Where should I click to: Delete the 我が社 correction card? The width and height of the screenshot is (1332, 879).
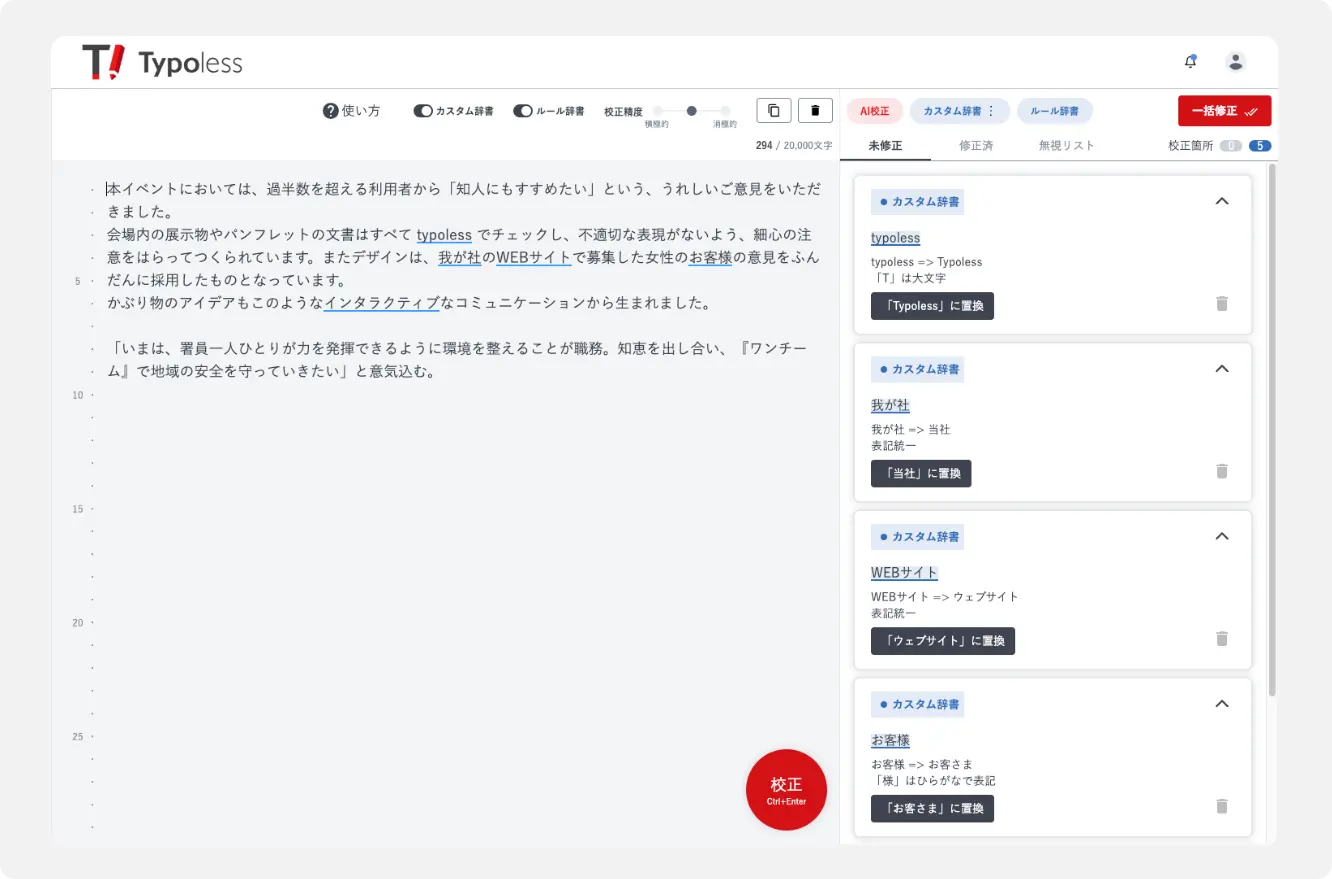[1221, 471]
